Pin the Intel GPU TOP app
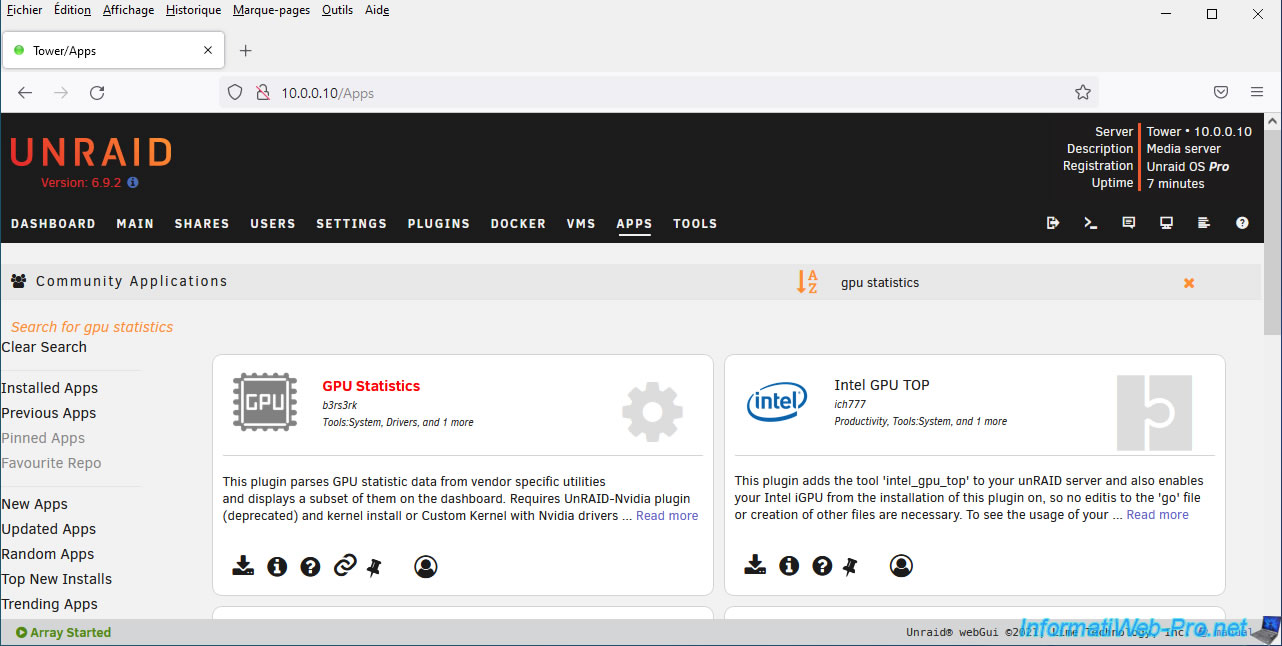The height and width of the screenshot is (646, 1282). pos(850,567)
